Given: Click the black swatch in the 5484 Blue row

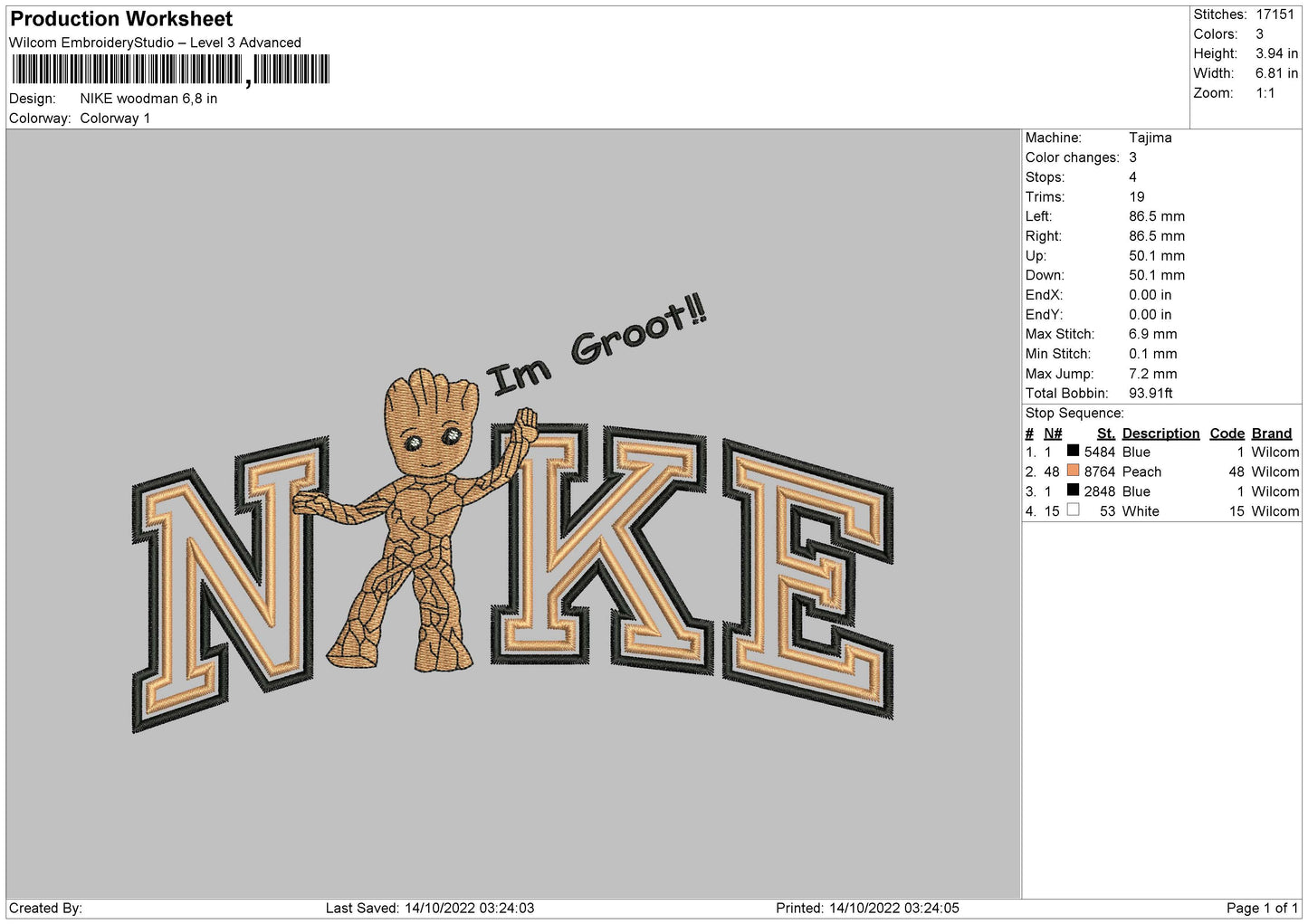Looking at the screenshot, I should click(x=1073, y=451).
